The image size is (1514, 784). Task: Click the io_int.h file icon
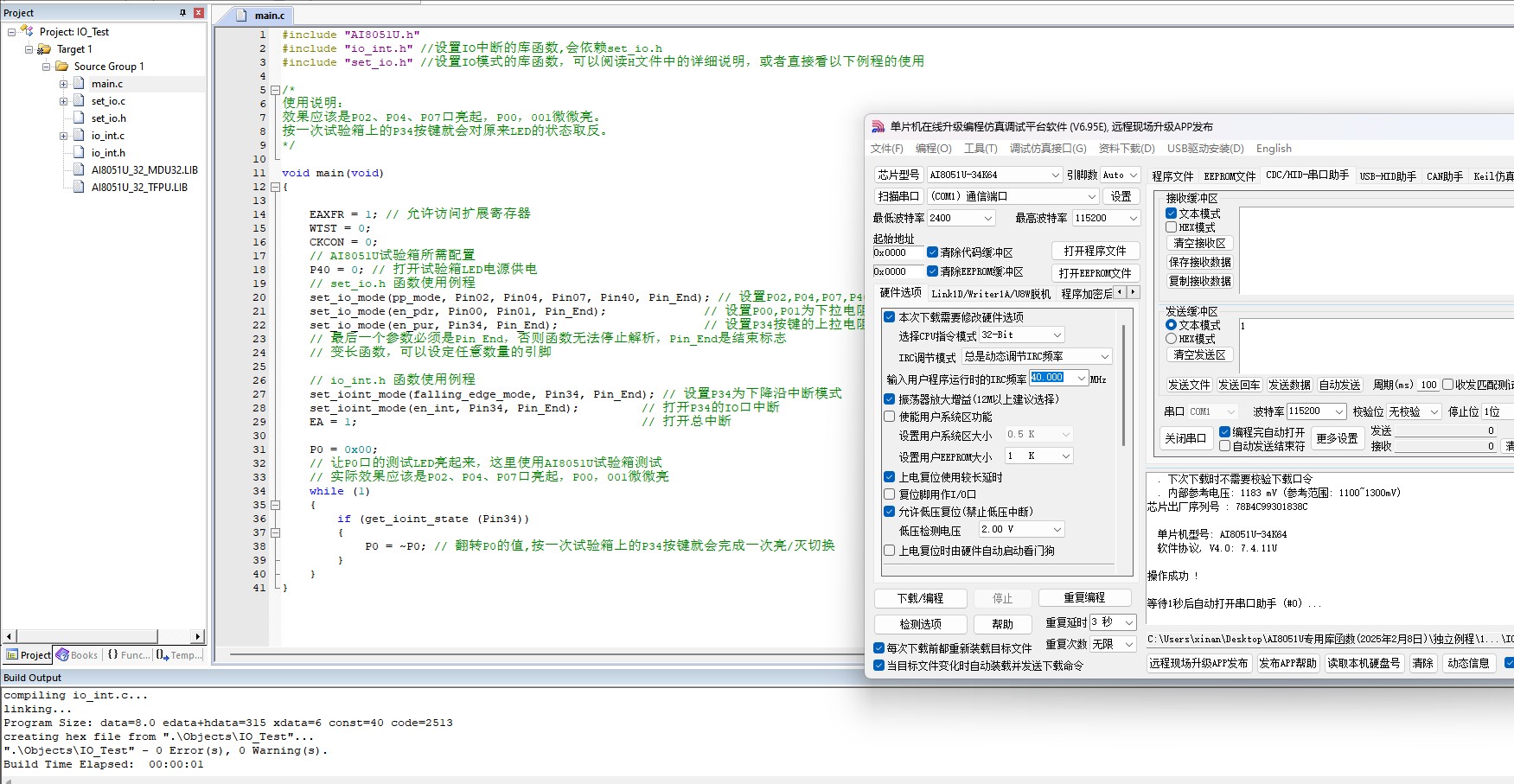click(79, 152)
